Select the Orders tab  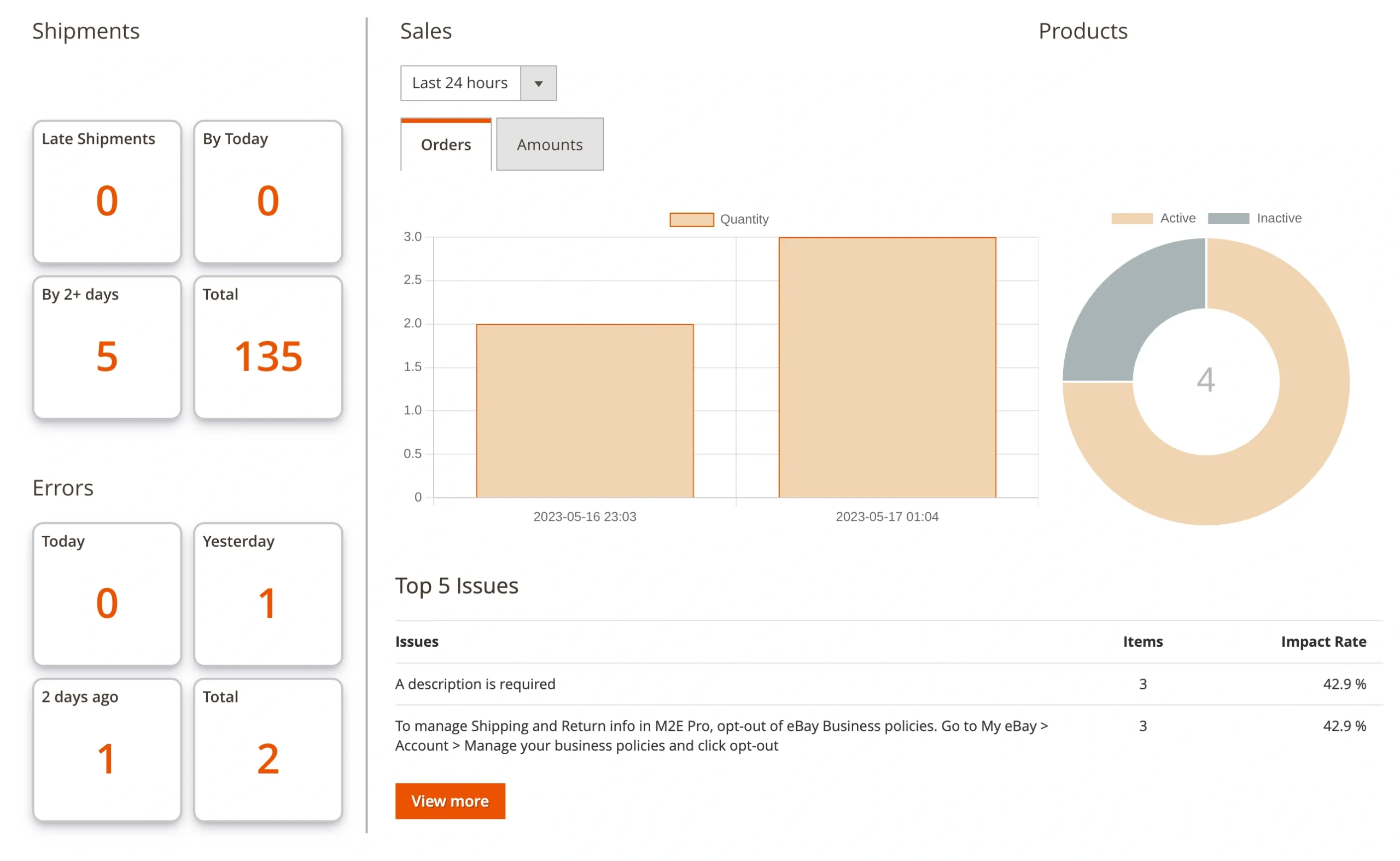[445, 145]
